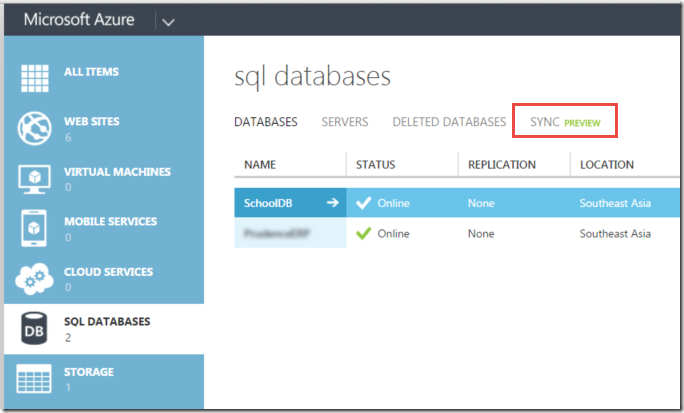The image size is (684, 413).
Task: Click the Online status of SchoolDB
Action: [x=393, y=203]
